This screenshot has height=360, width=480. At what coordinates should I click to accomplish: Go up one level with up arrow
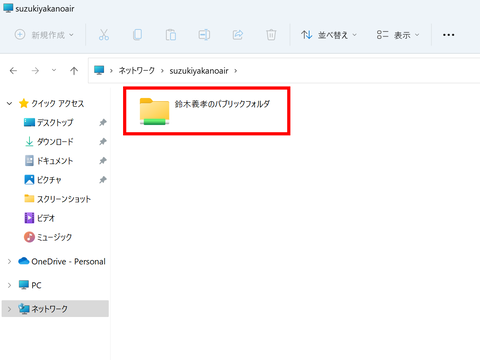[74, 71]
